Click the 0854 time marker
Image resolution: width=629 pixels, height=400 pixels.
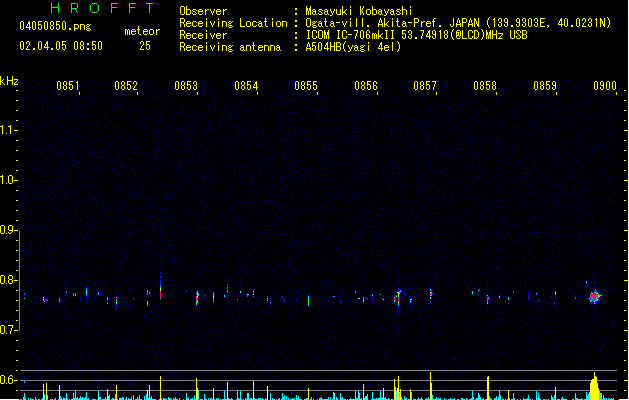click(x=246, y=86)
